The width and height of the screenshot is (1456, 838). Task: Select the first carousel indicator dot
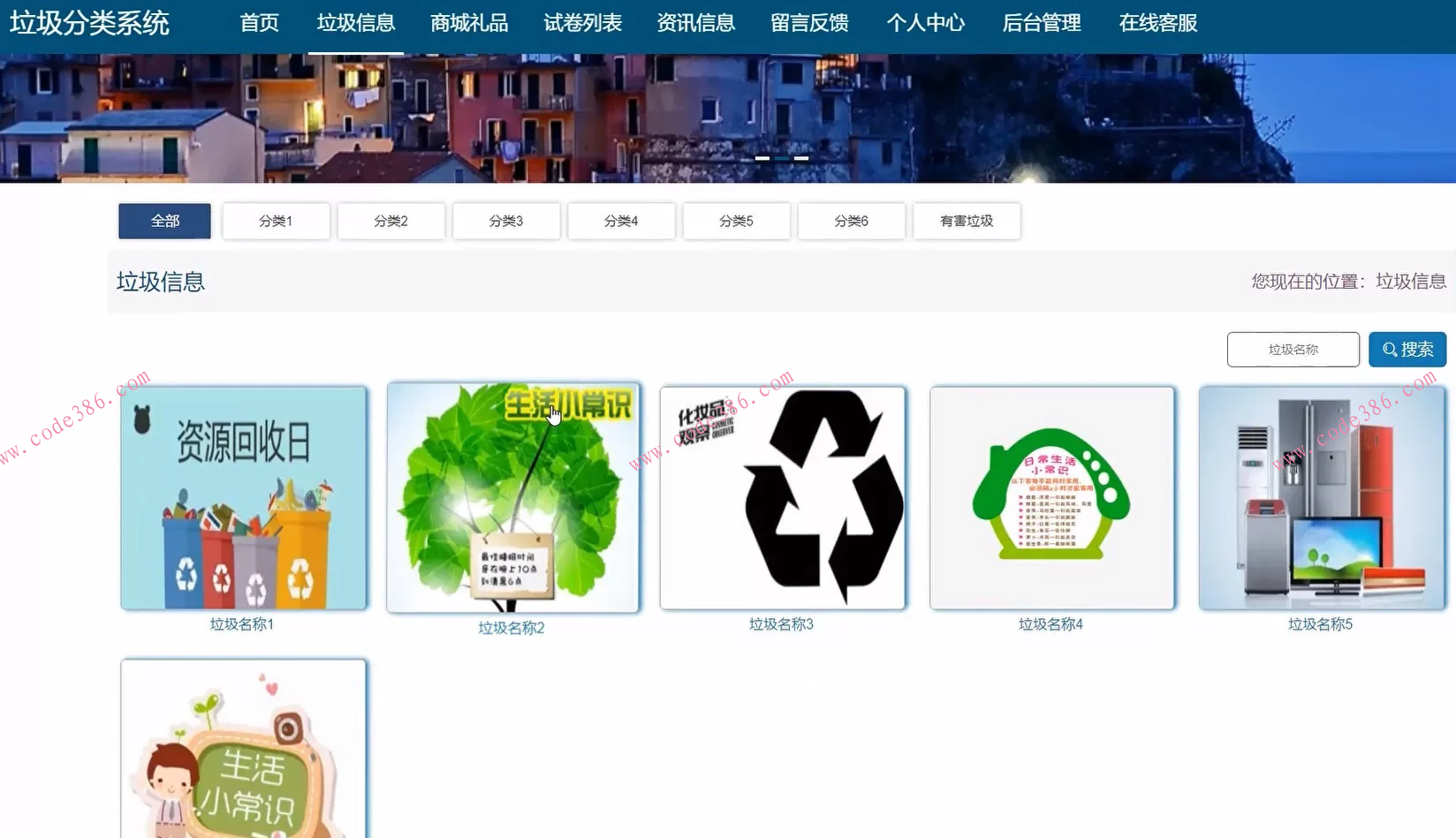763,158
